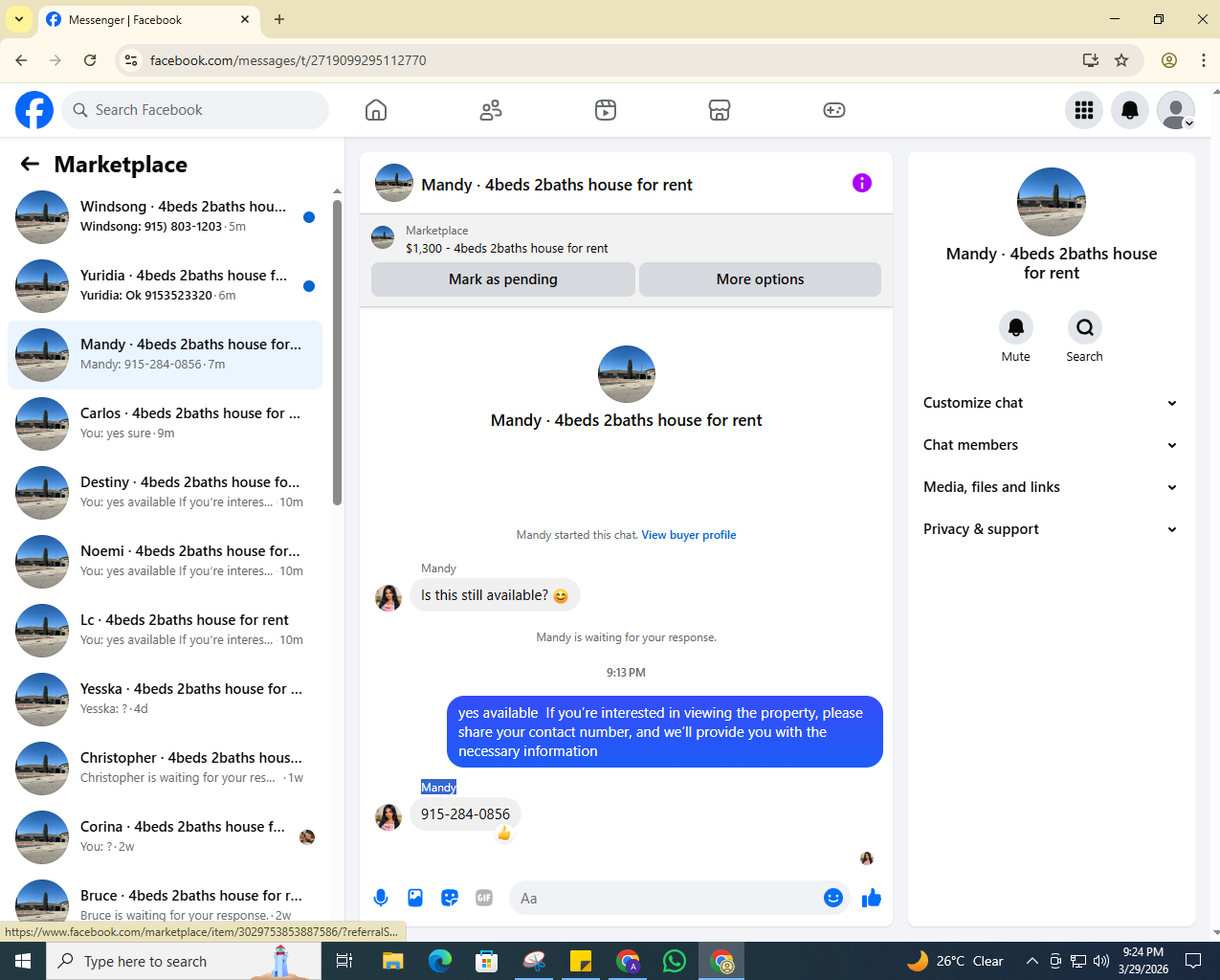Open File Explorer from taskbar
The width and height of the screenshot is (1220, 980).
(x=393, y=961)
